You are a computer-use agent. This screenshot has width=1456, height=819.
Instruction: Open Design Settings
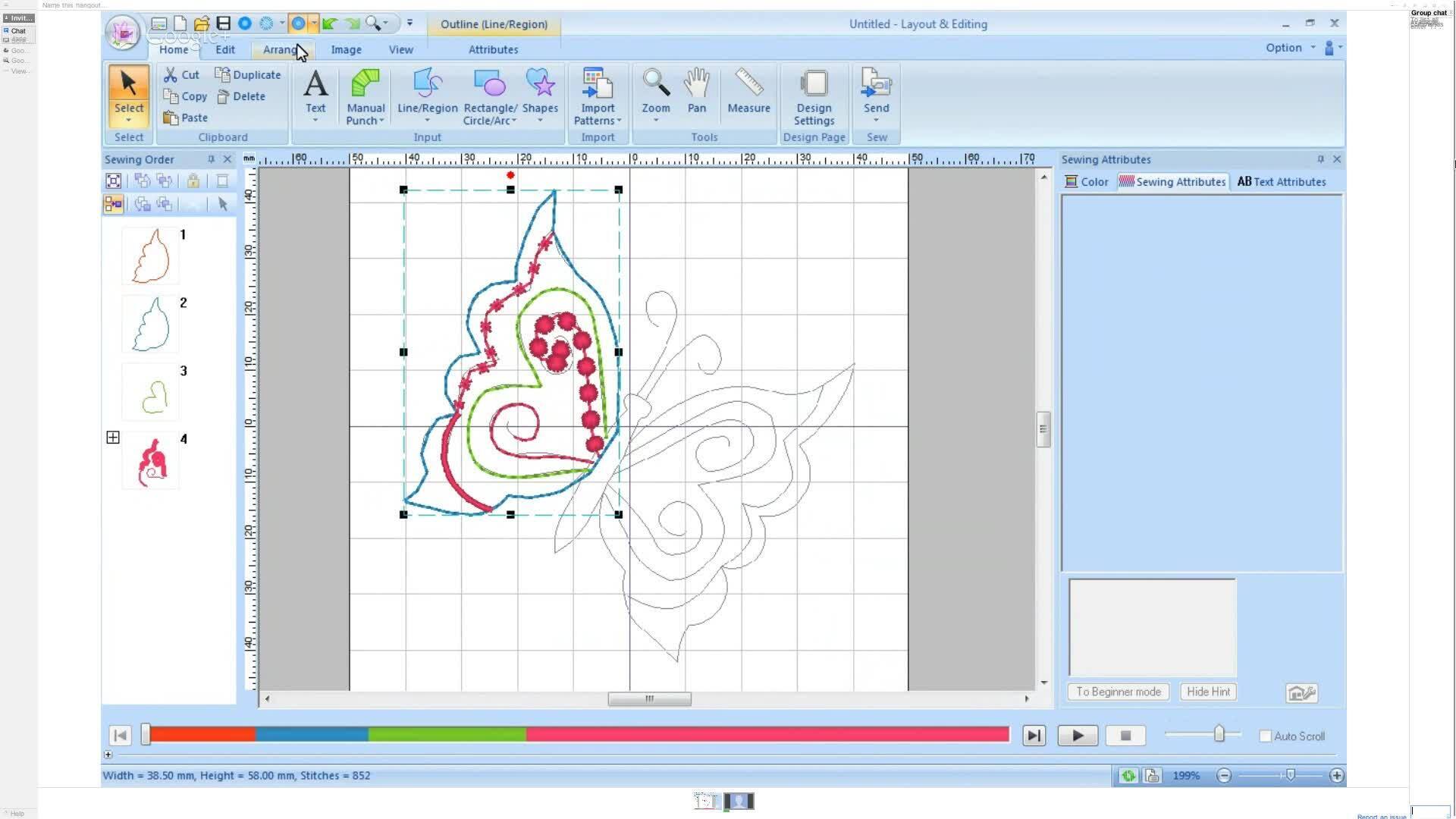click(x=814, y=95)
